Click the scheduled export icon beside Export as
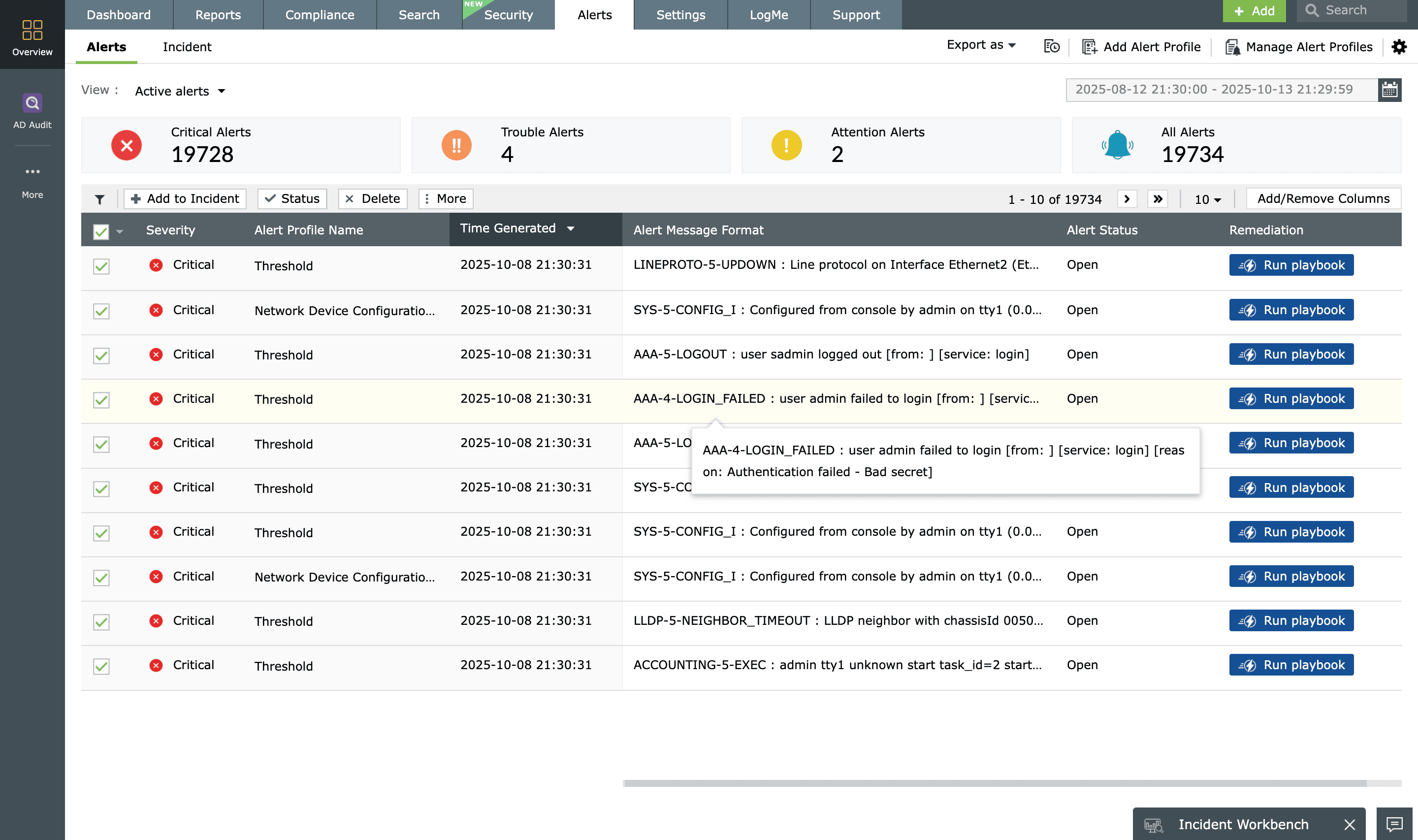The width and height of the screenshot is (1418, 840). click(1051, 47)
